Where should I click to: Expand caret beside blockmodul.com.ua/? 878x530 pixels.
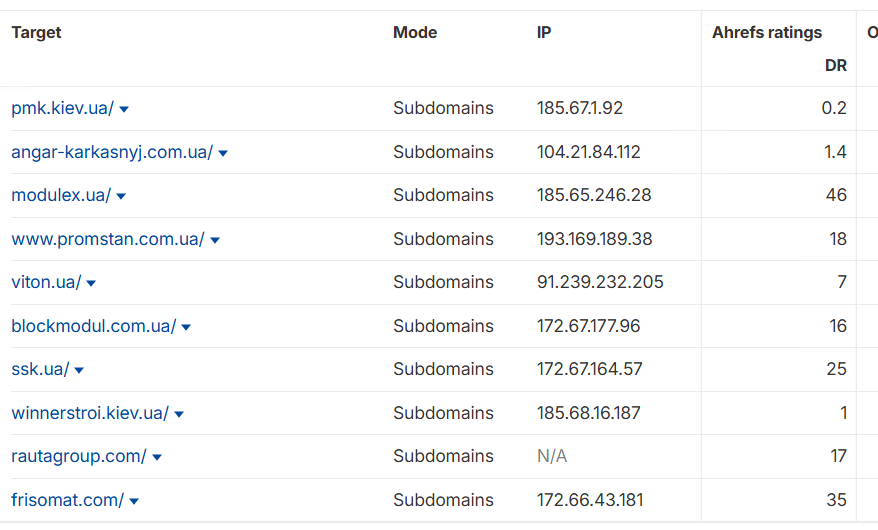click(x=186, y=327)
